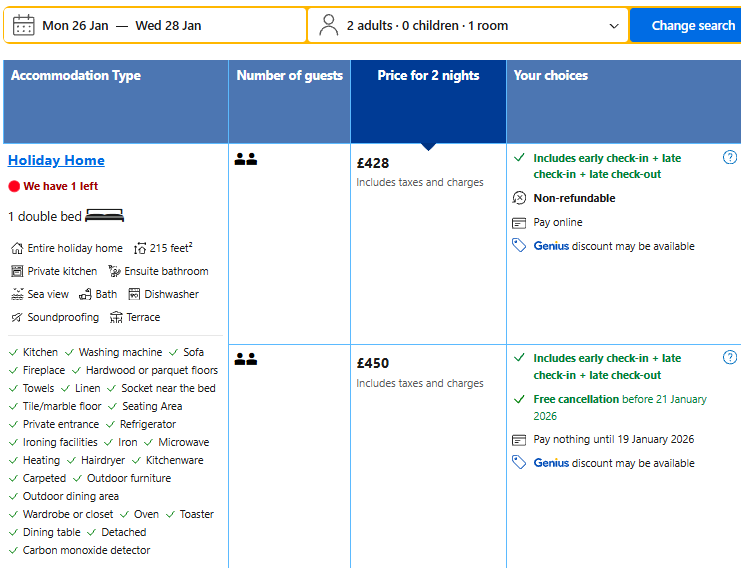The height and width of the screenshot is (568, 741).
Task: Select the Price for 2 nights column header
Action: (x=428, y=76)
